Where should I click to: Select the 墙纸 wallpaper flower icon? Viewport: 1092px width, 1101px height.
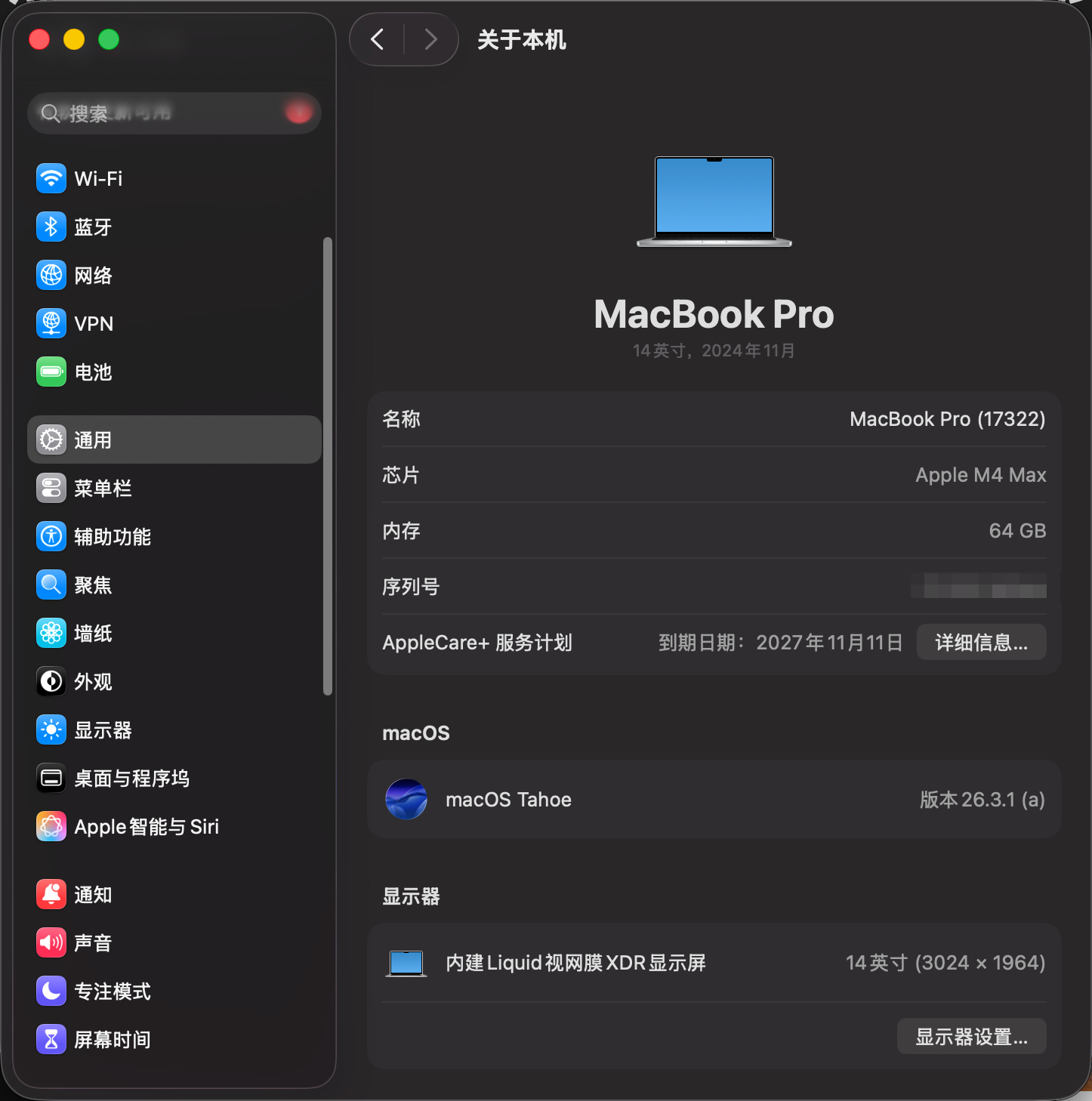(x=51, y=633)
